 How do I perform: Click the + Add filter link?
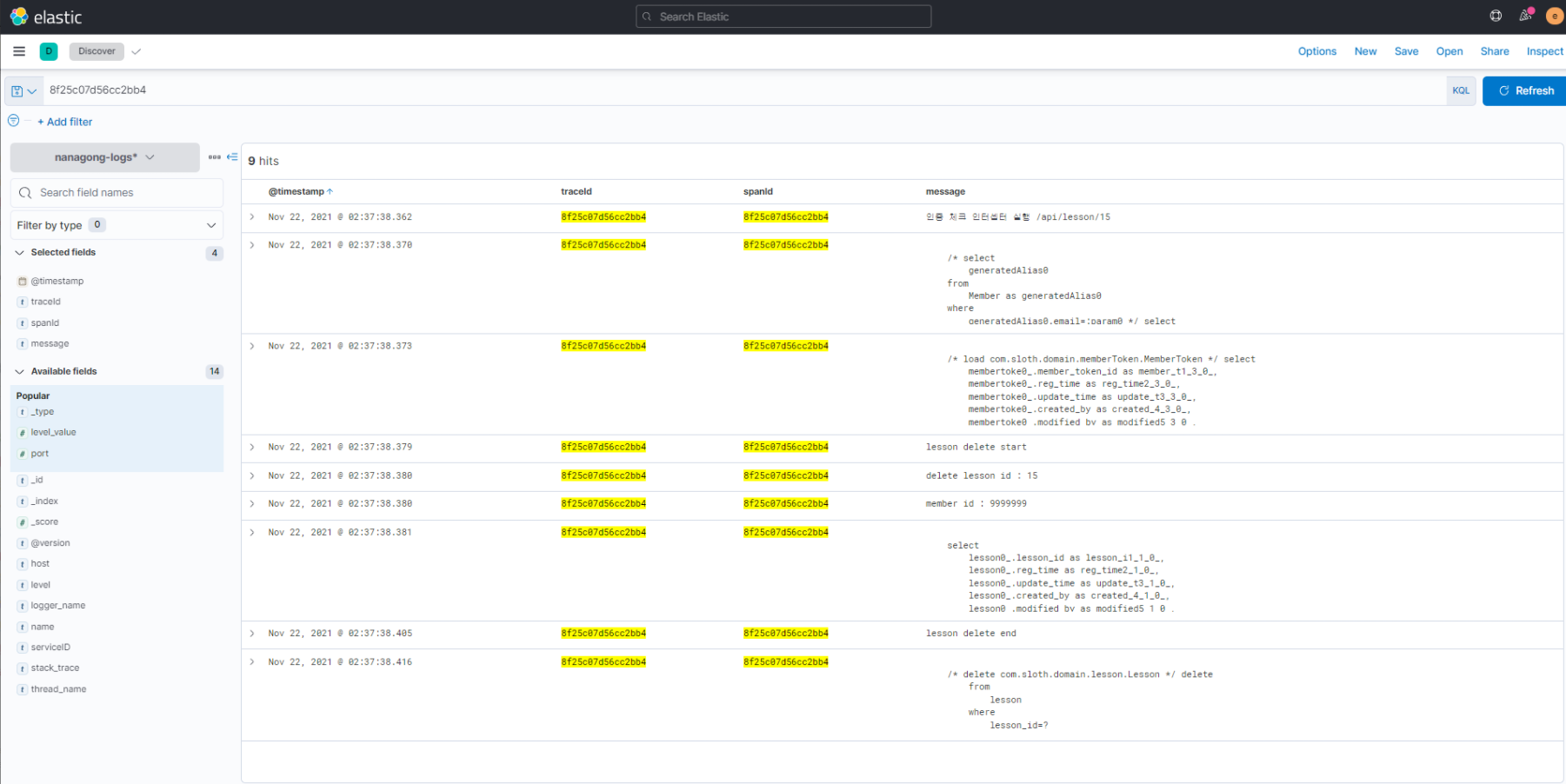(x=64, y=122)
